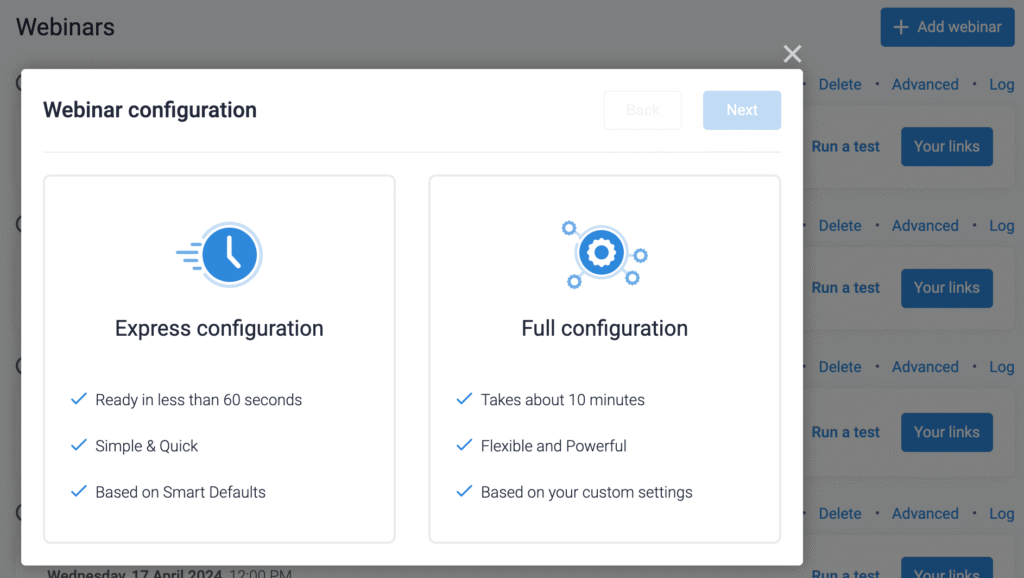Click the plus icon on Add webinar

[x=901, y=27]
